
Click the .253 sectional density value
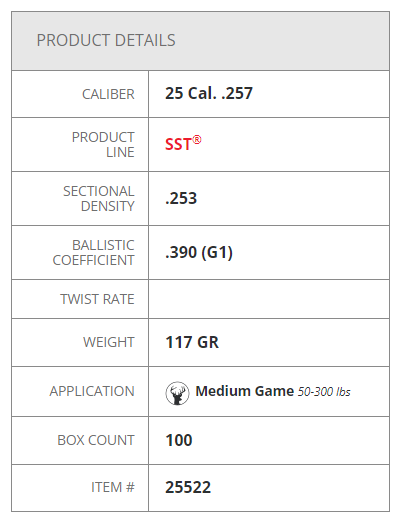[181, 198]
